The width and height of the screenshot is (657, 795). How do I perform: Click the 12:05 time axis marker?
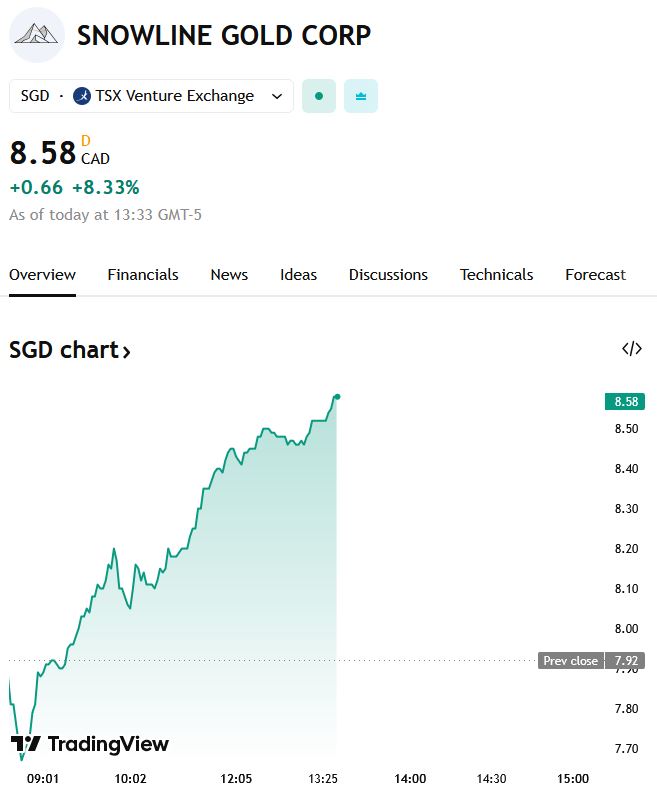[236, 778]
